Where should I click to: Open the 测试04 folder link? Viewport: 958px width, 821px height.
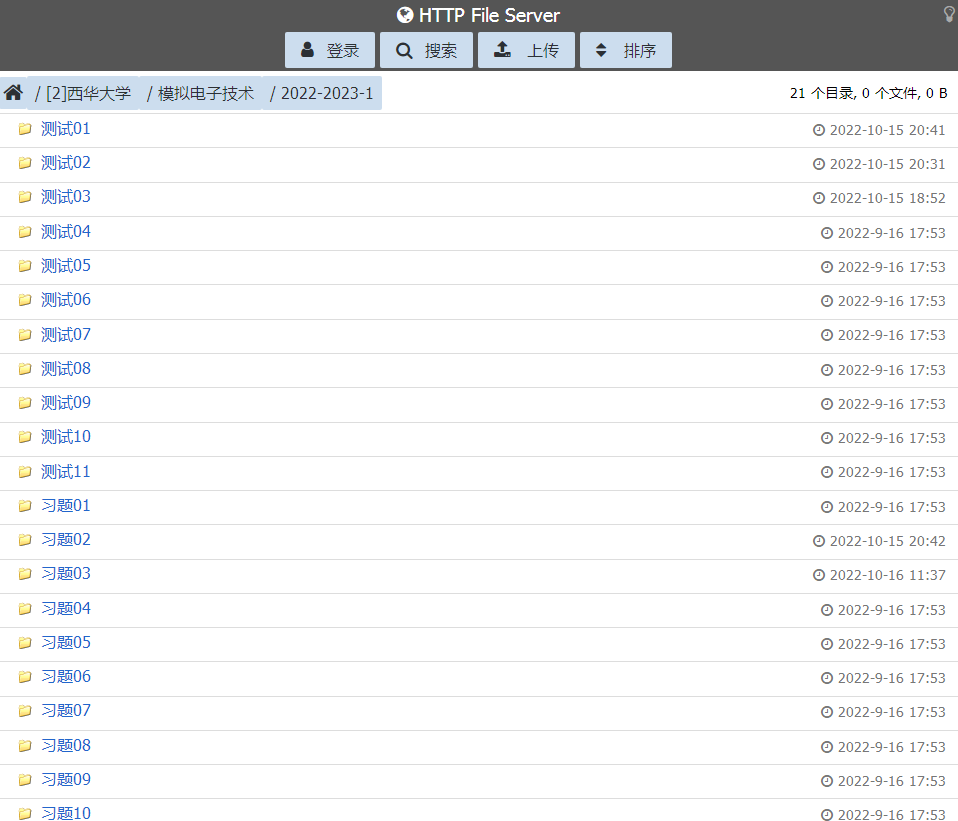65,232
